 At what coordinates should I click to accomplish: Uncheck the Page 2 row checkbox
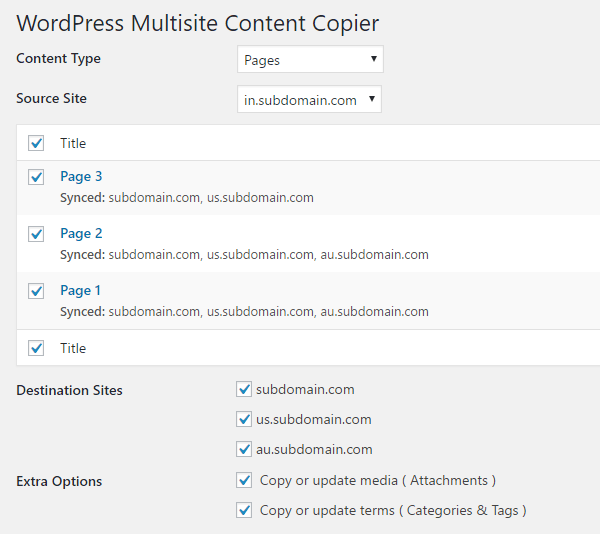pos(36,234)
